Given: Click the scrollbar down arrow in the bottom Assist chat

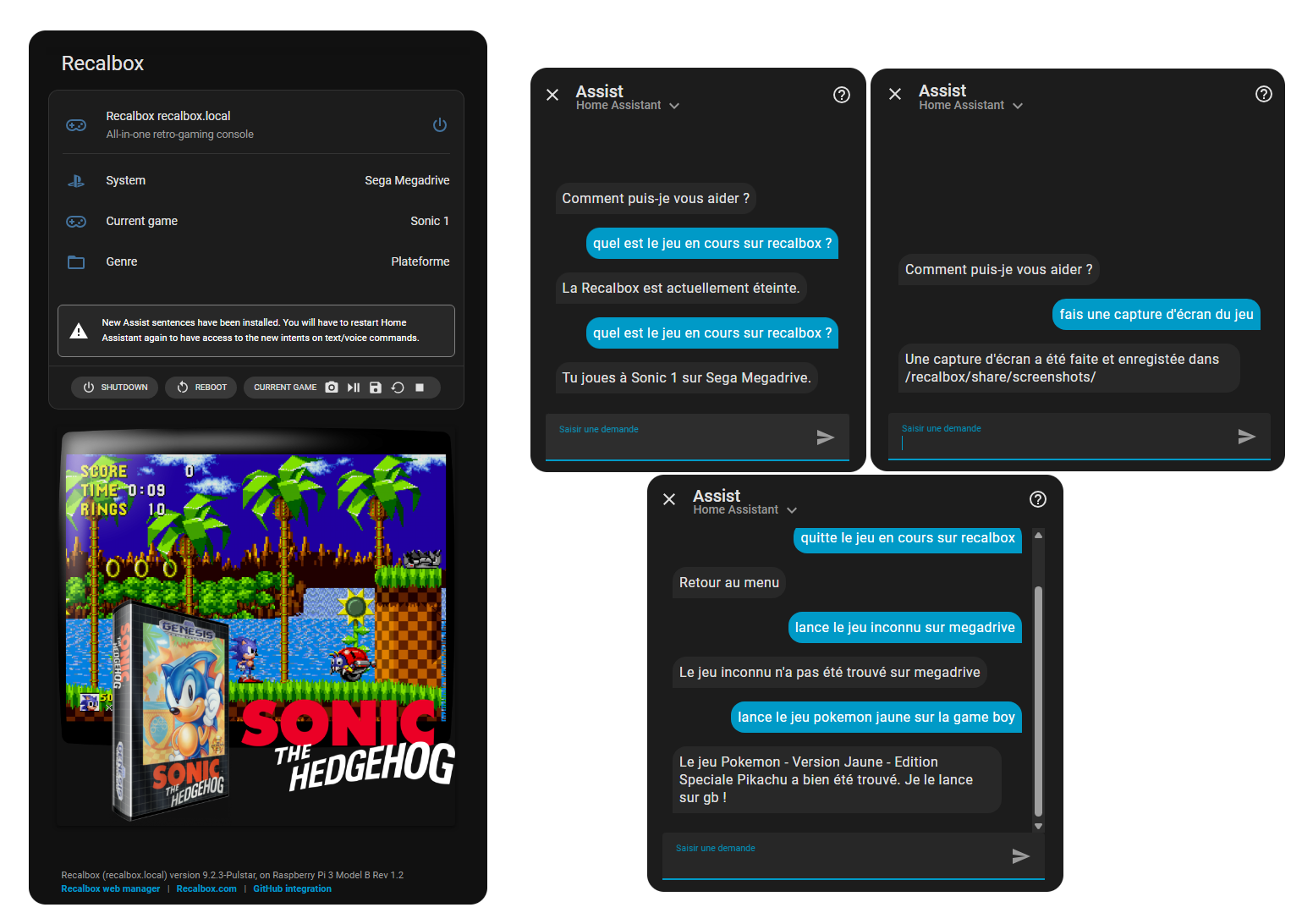Looking at the screenshot, I should point(1038,826).
